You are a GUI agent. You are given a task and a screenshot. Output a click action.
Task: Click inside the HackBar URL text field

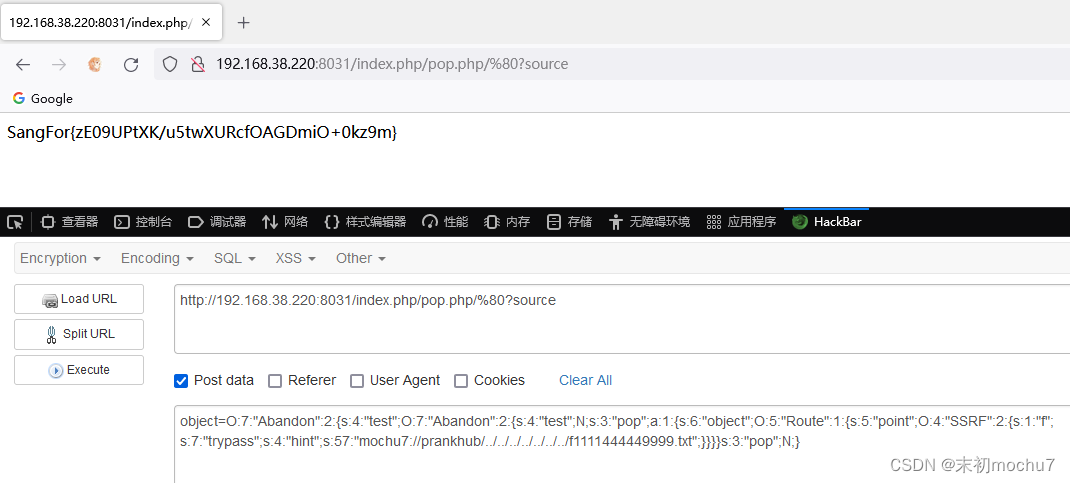coord(622,319)
